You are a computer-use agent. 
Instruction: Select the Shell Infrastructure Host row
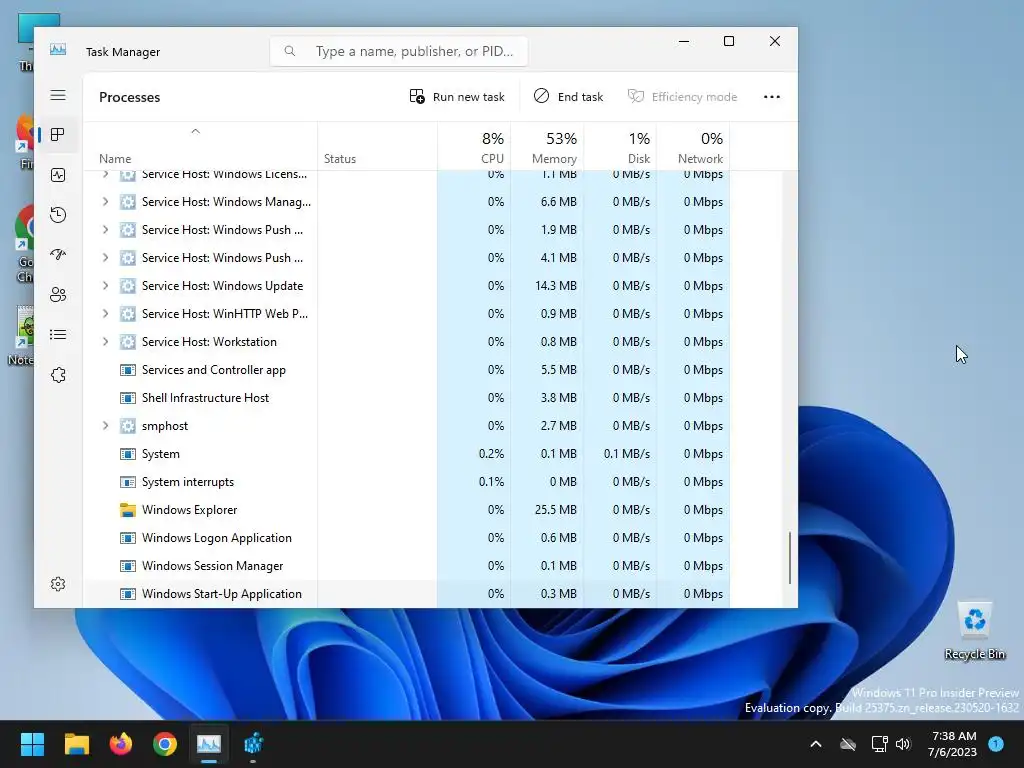(407, 398)
